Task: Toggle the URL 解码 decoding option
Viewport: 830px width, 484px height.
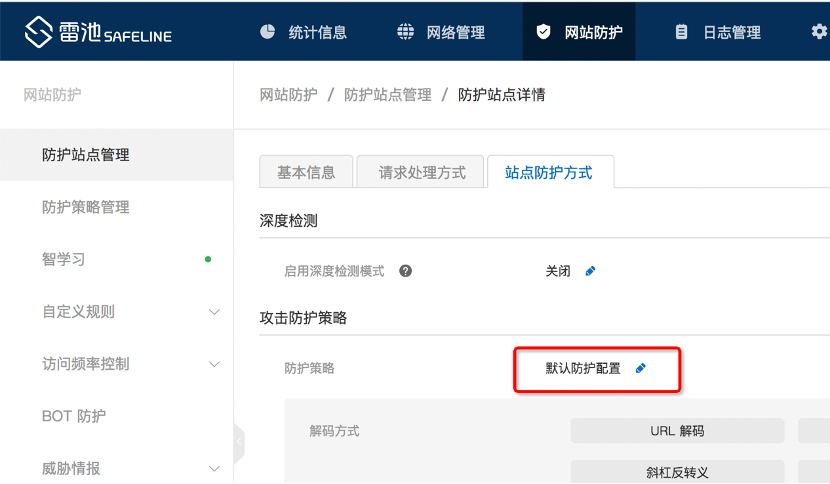Action: click(677, 431)
